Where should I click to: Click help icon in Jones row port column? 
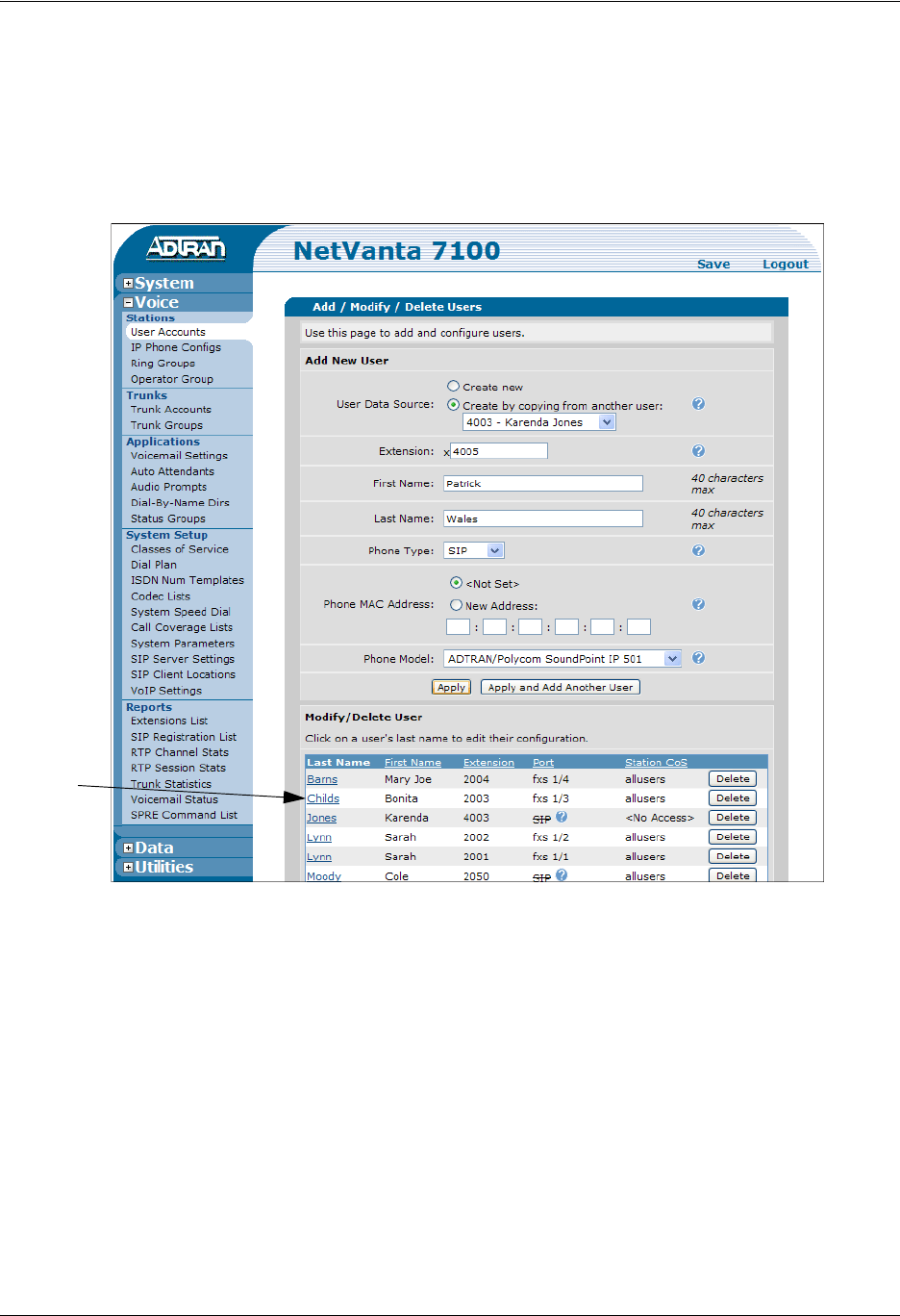coord(562,817)
